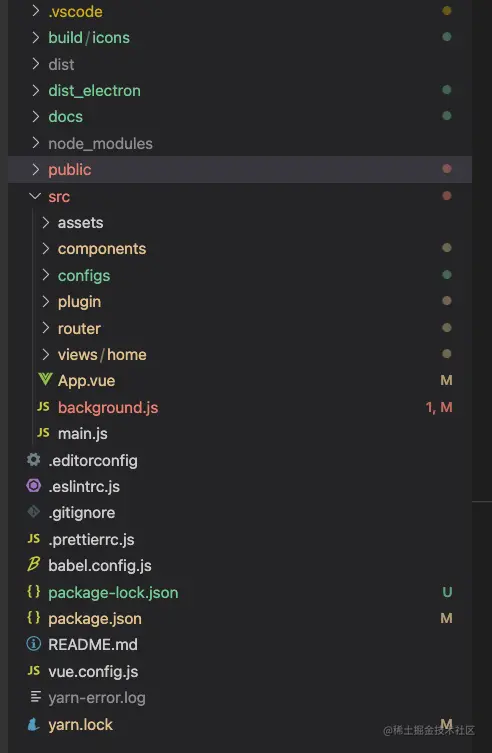Screen dimensions: 492x753
Task: Click the gear icon of .editorconfig
Action: click(x=34, y=460)
